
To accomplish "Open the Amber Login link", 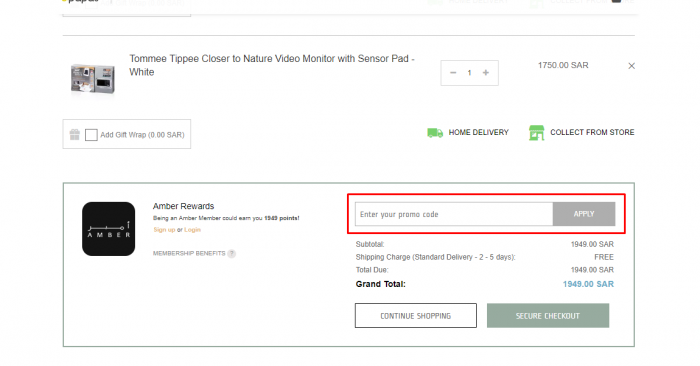I will click(192, 230).
